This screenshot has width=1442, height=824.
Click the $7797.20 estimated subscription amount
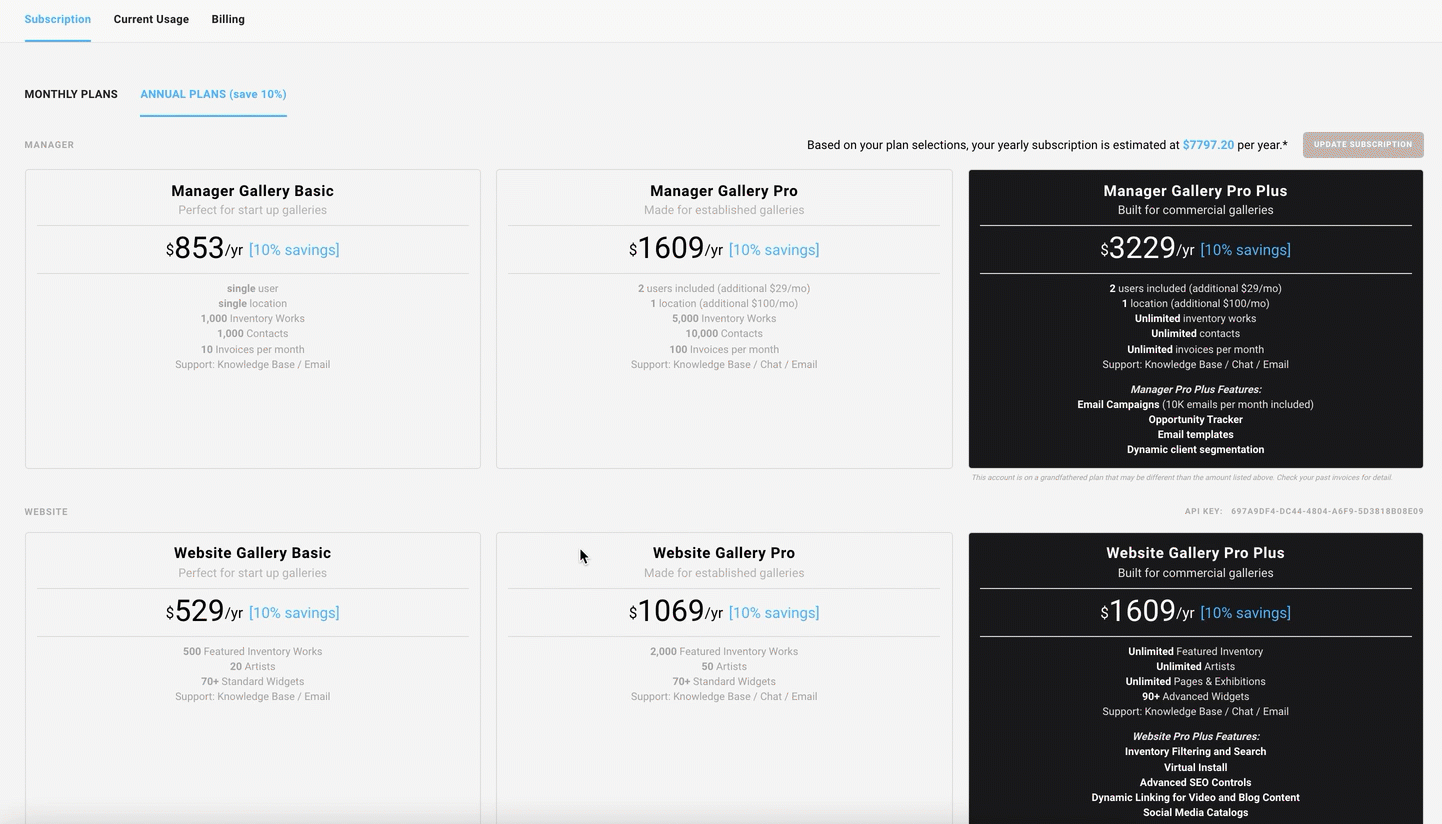coord(1208,144)
